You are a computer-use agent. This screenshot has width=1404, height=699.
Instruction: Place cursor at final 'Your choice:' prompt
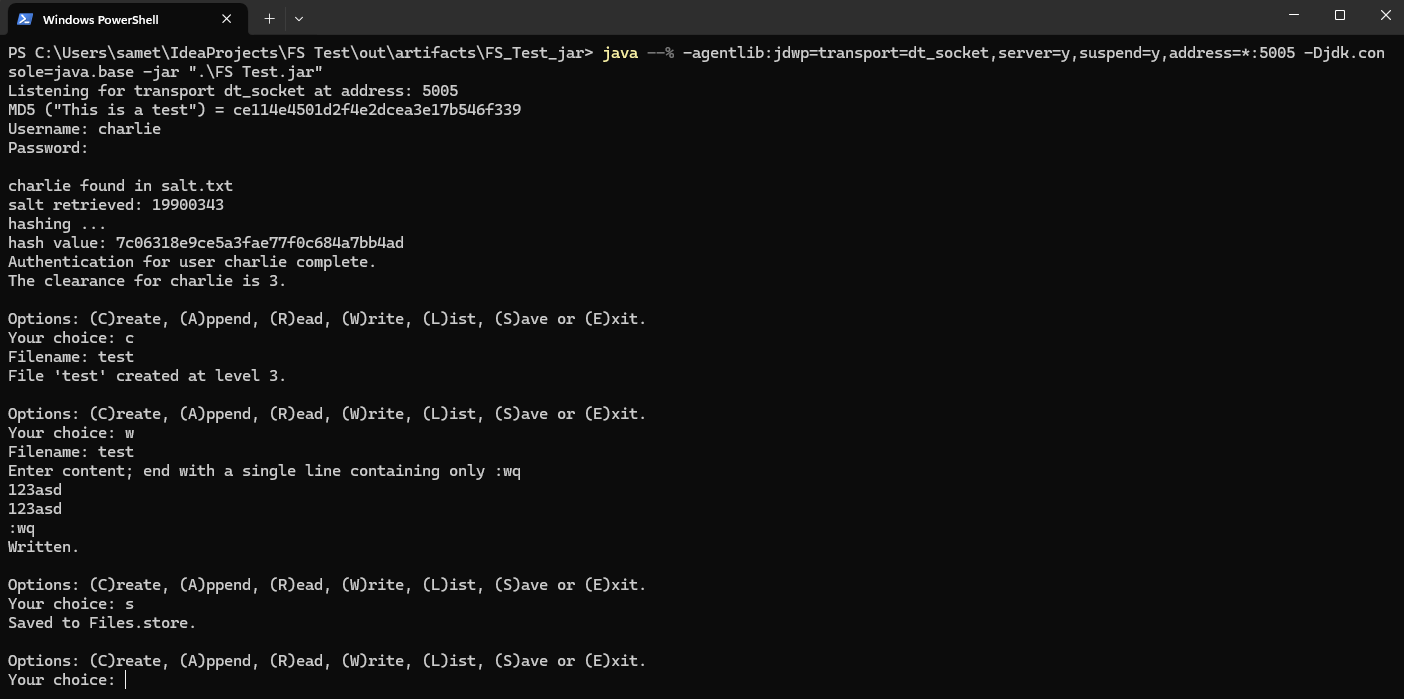click(126, 680)
